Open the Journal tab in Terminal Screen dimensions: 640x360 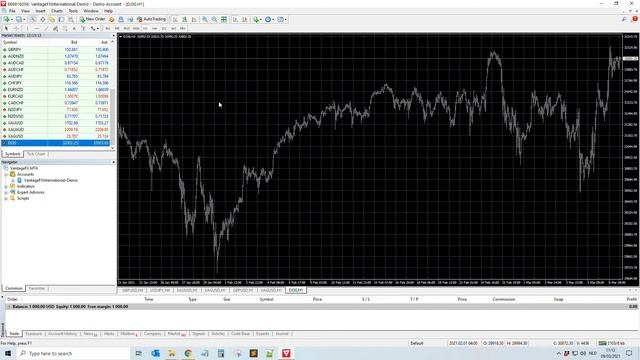(x=282, y=334)
